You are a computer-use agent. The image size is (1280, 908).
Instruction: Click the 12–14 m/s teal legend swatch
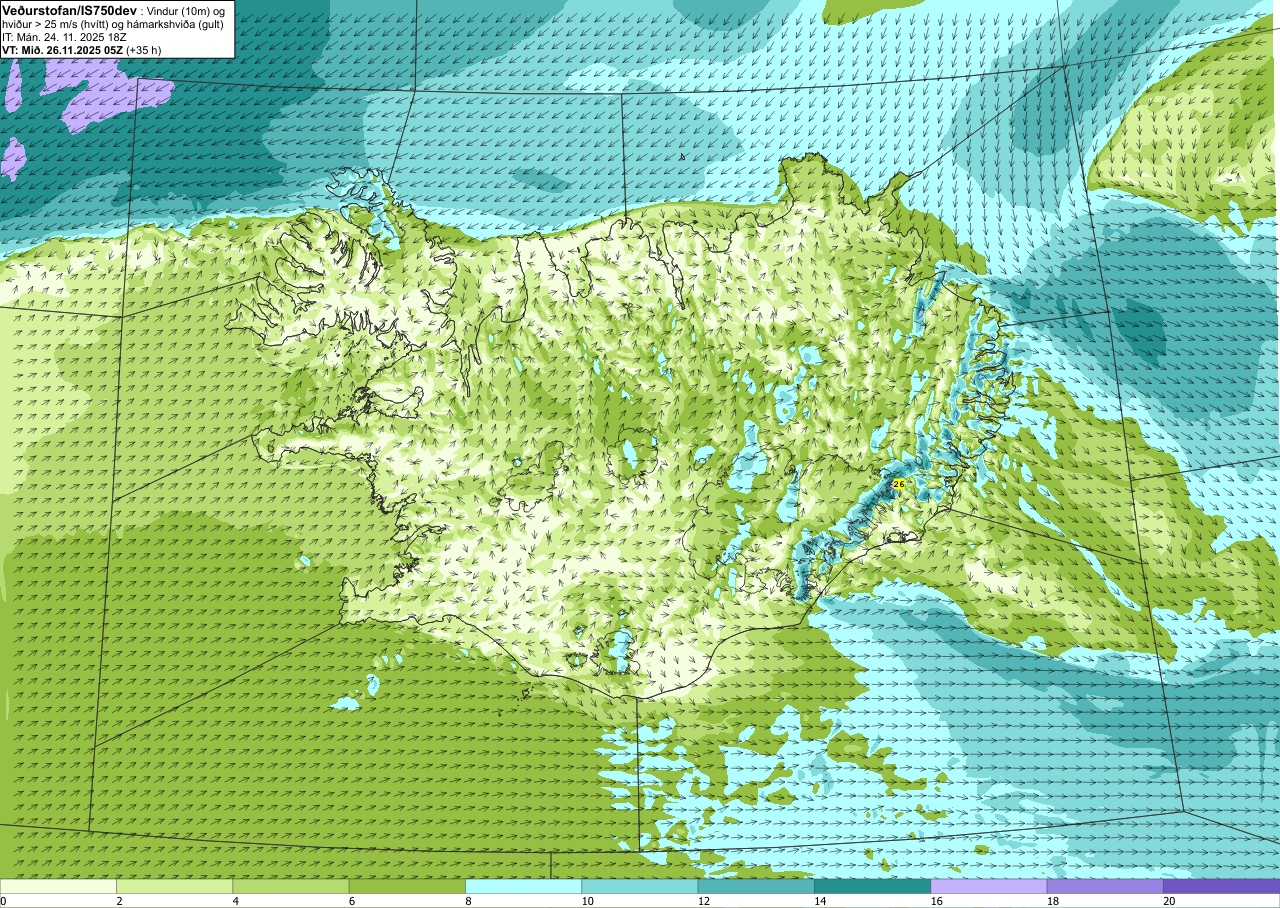[756, 886]
